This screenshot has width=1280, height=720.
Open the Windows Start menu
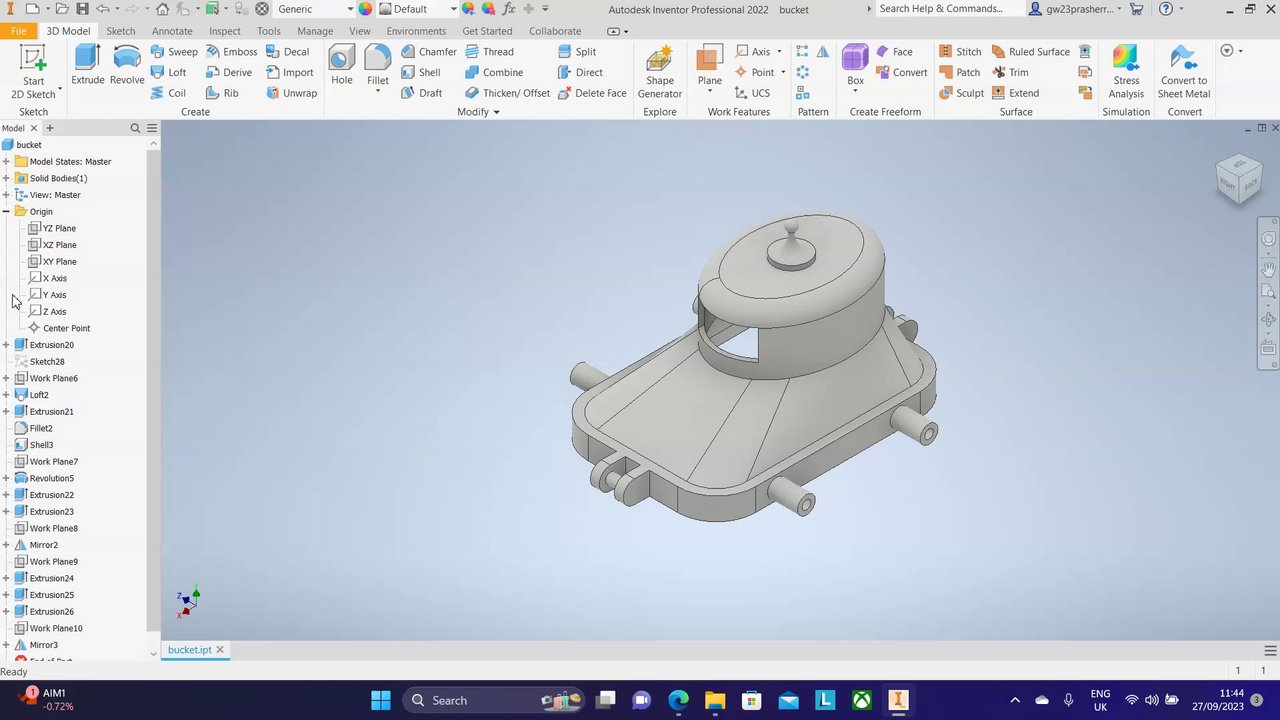381,700
